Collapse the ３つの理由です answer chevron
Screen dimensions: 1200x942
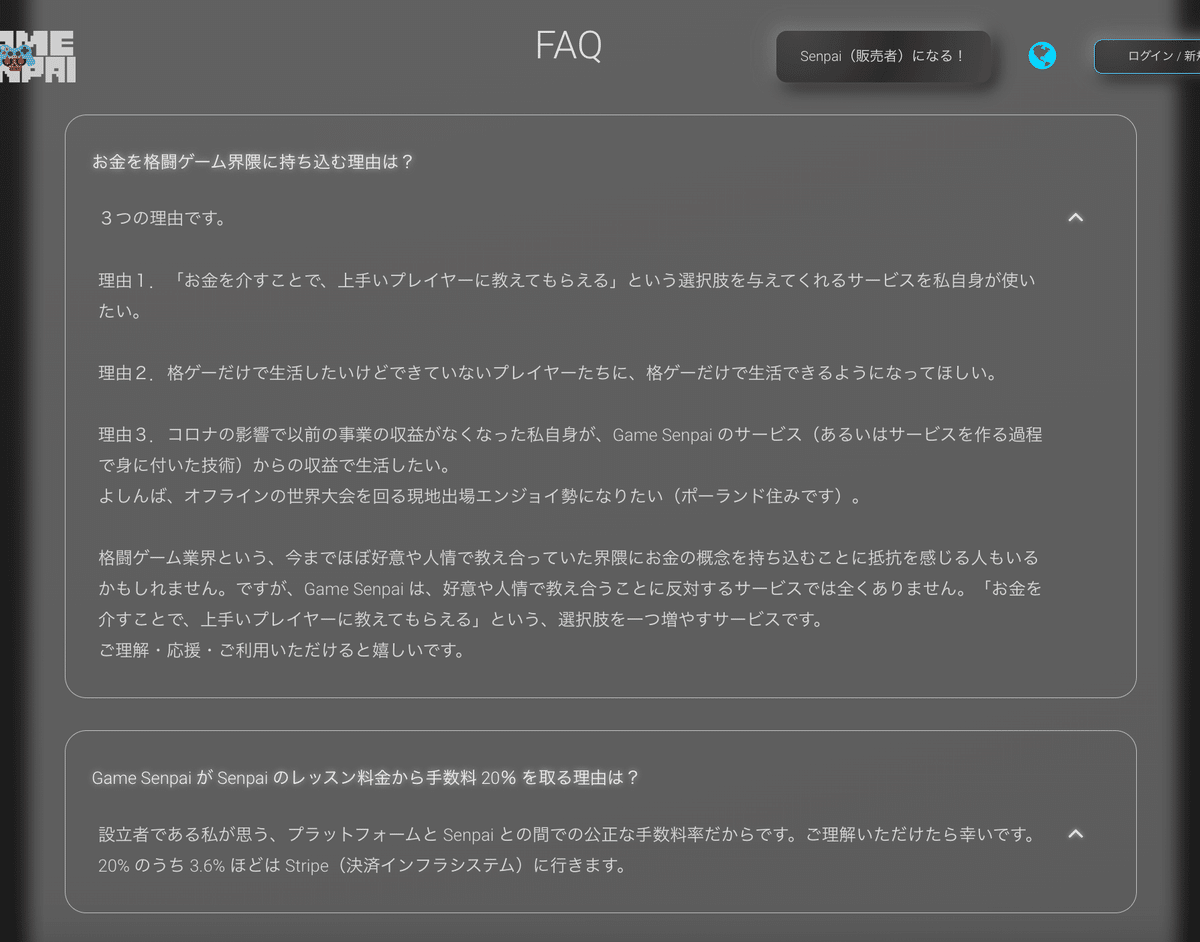pos(1076,217)
